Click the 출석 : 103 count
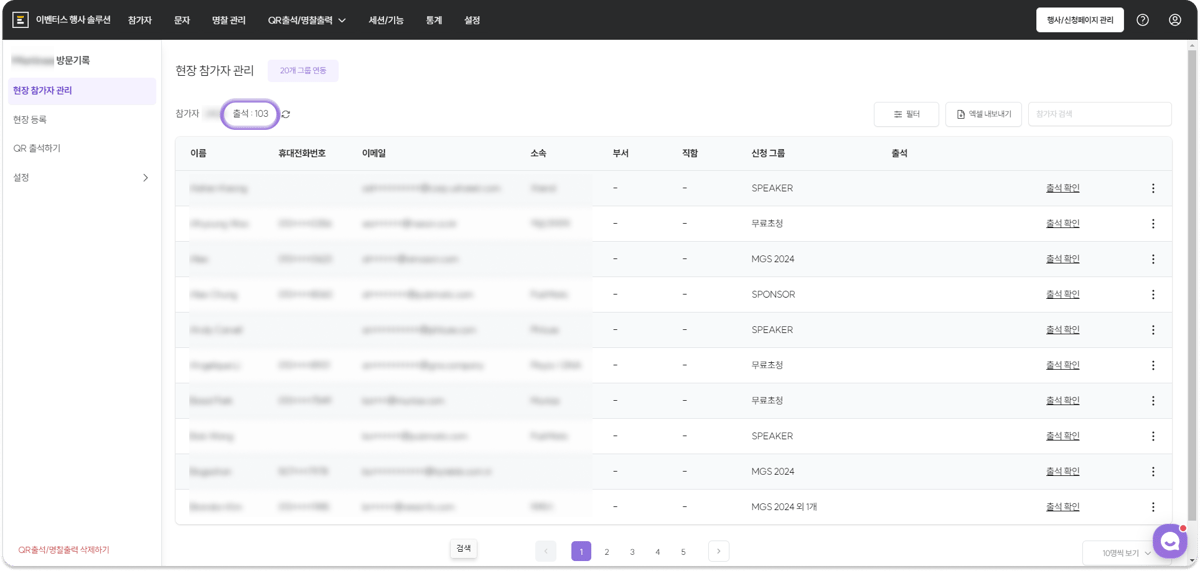Screen dimensions: 1200x571 [x=250, y=114]
